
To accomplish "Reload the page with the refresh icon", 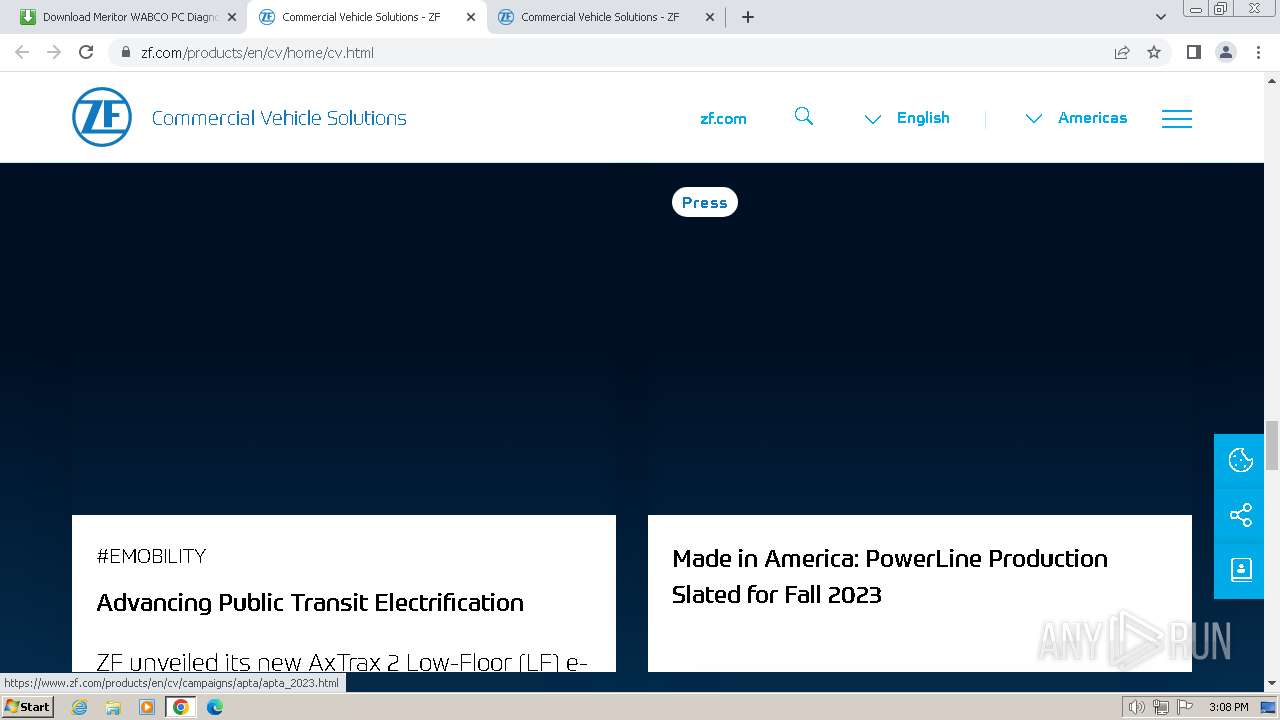I will click(86, 52).
